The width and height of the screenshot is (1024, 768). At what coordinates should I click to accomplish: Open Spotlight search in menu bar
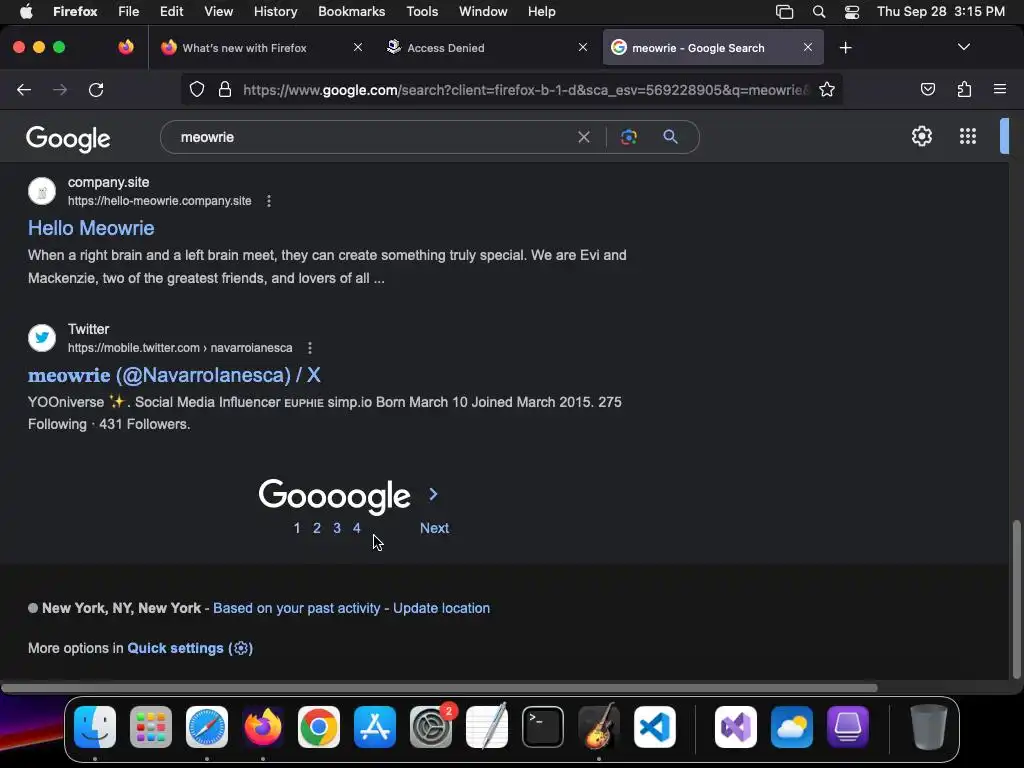[x=818, y=12]
